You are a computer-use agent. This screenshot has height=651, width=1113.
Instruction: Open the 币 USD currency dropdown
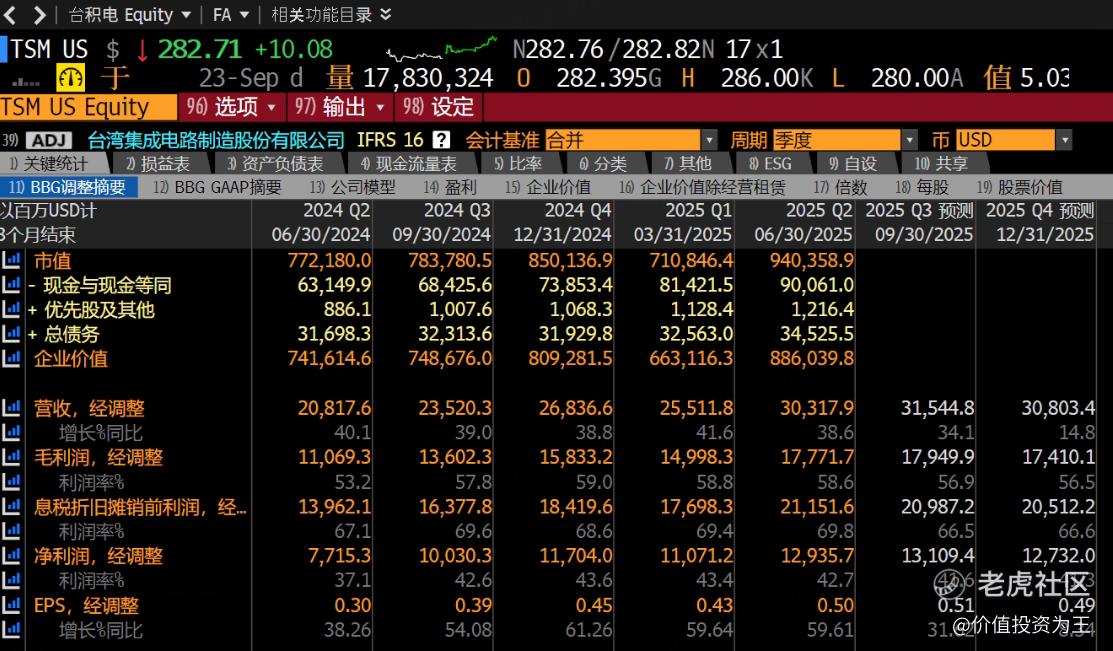point(1014,140)
